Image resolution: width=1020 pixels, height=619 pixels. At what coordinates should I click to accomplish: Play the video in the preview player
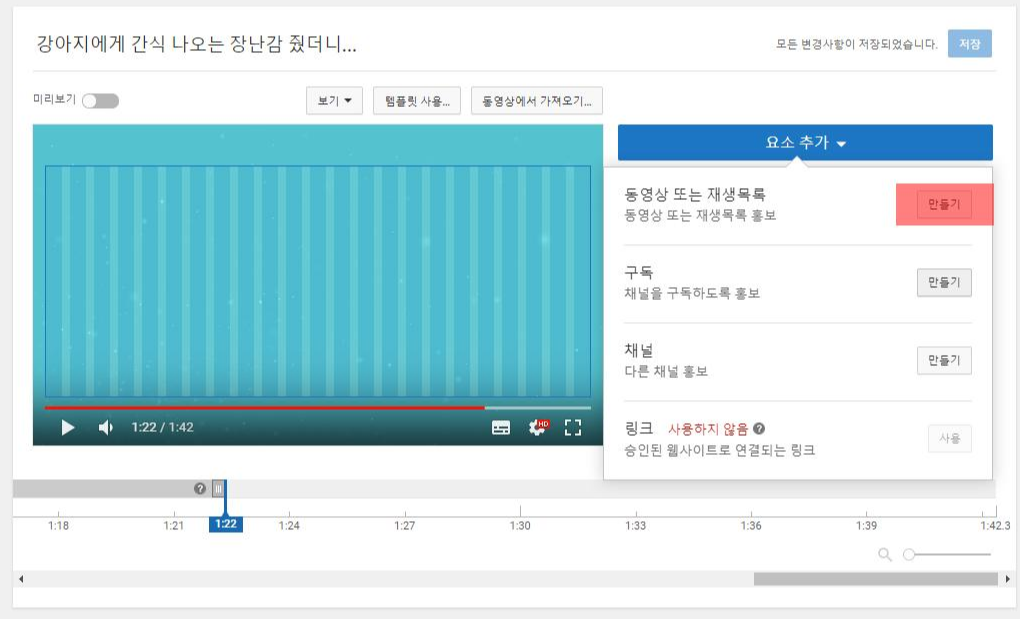68,427
